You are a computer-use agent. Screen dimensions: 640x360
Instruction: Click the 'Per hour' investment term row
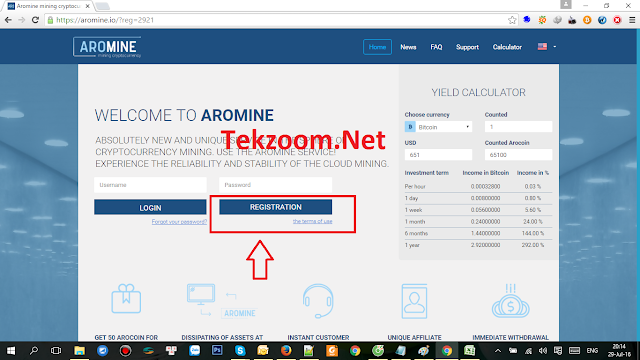pyautogui.click(x=478, y=186)
